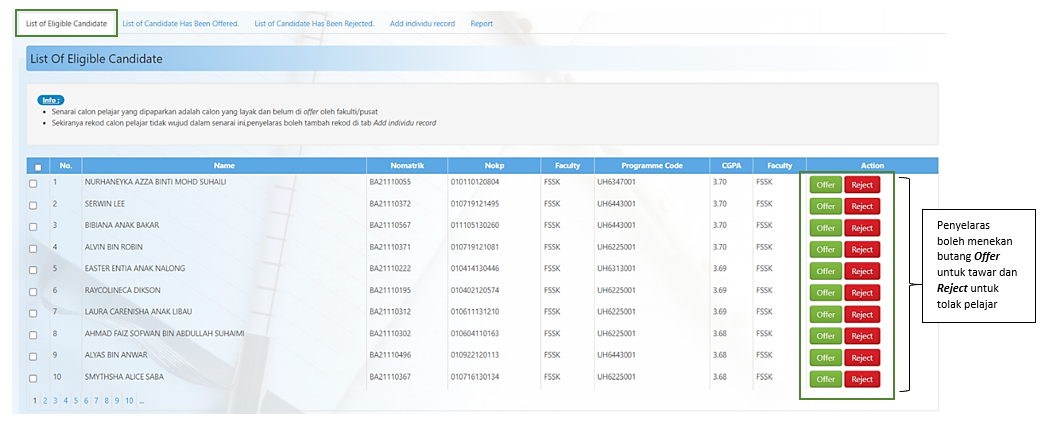
Task: Go to page 2 of the list
Action: (45, 400)
